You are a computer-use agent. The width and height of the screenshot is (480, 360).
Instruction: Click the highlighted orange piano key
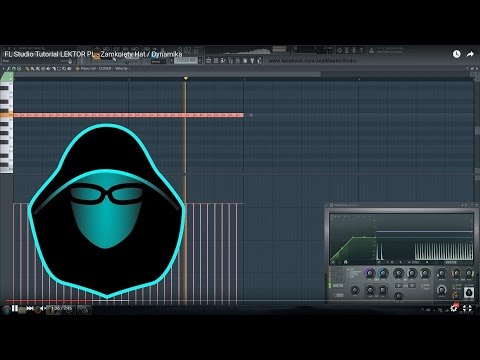click(x=6, y=115)
